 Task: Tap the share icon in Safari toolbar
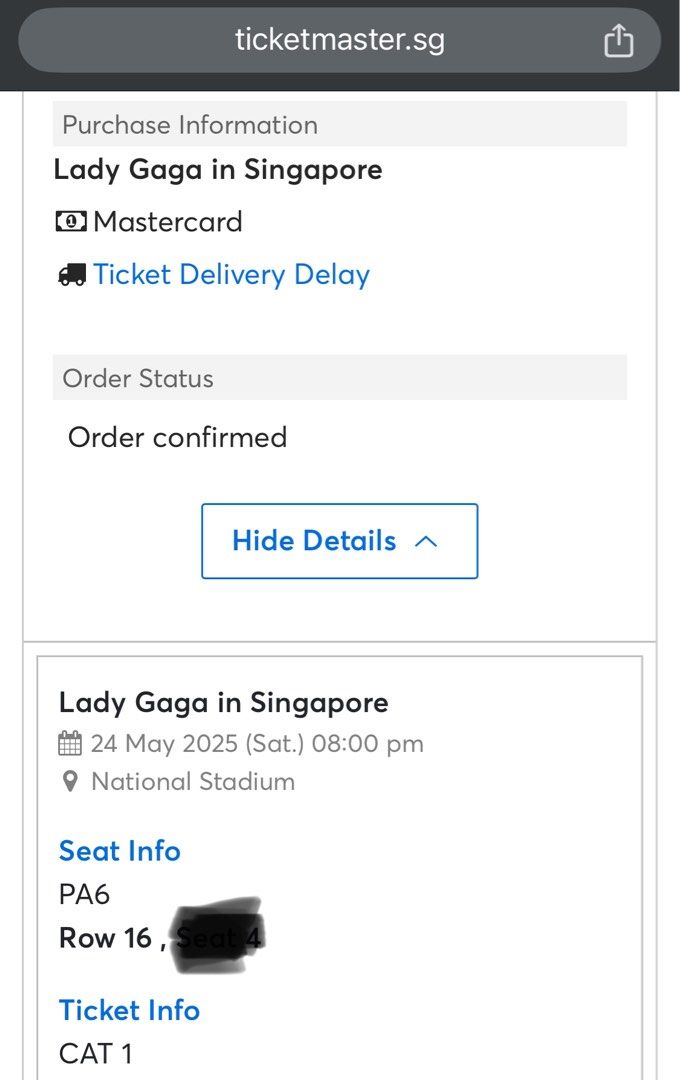pyautogui.click(x=618, y=40)
